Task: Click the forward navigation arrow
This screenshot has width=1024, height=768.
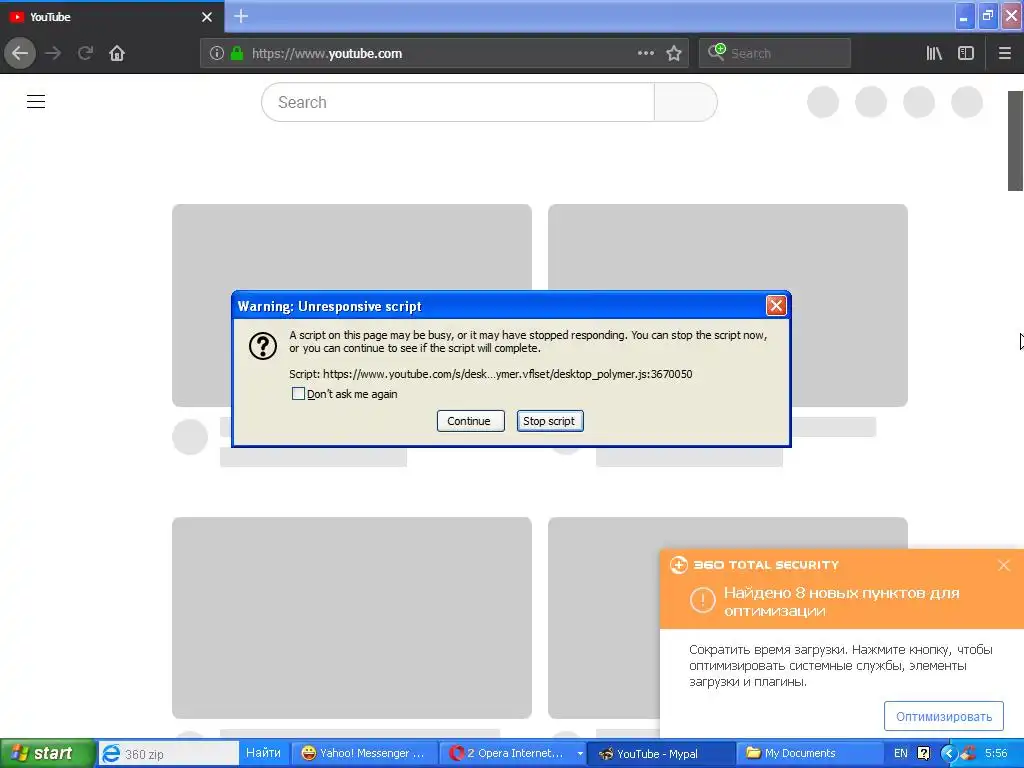Action: coord(53,53)
